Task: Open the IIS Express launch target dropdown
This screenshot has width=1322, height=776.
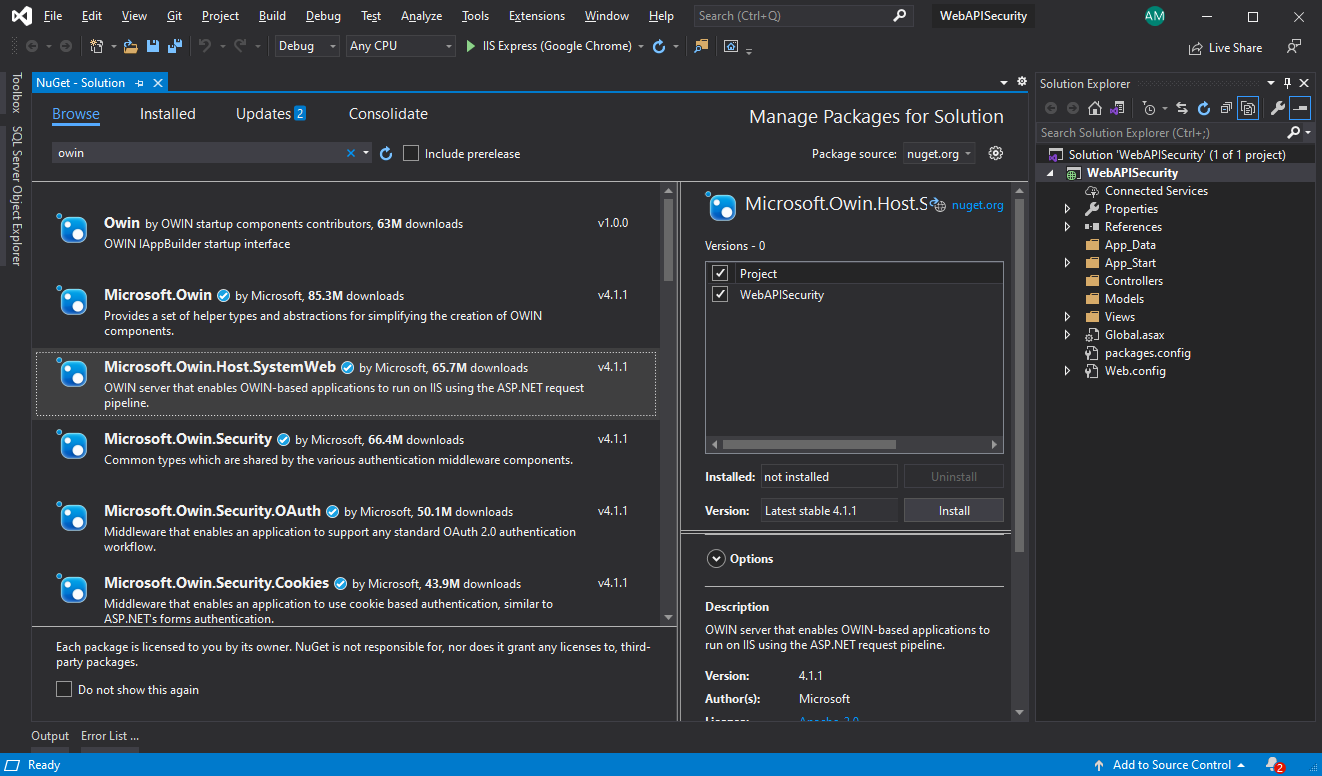Action: [x=640, y=46]
